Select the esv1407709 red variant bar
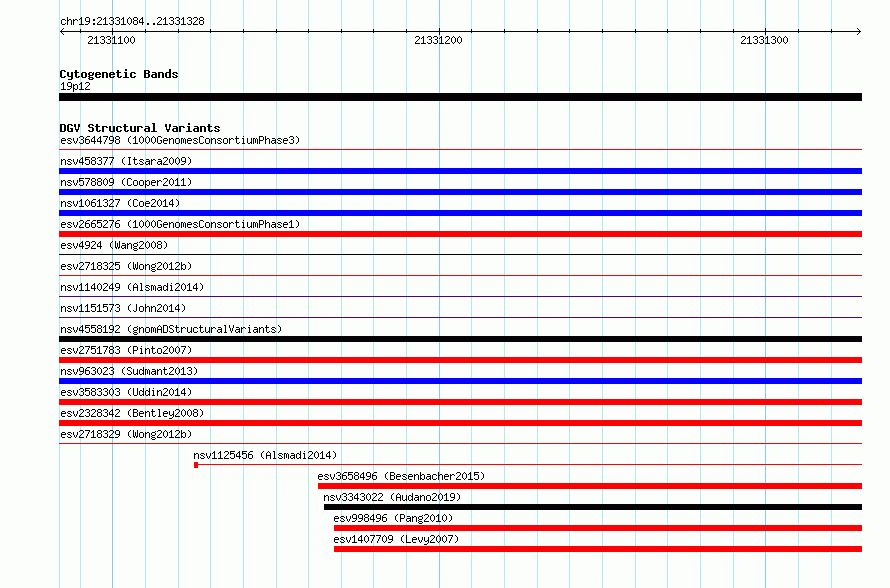Screen dimensions: 890x588 tap(598, 549)
